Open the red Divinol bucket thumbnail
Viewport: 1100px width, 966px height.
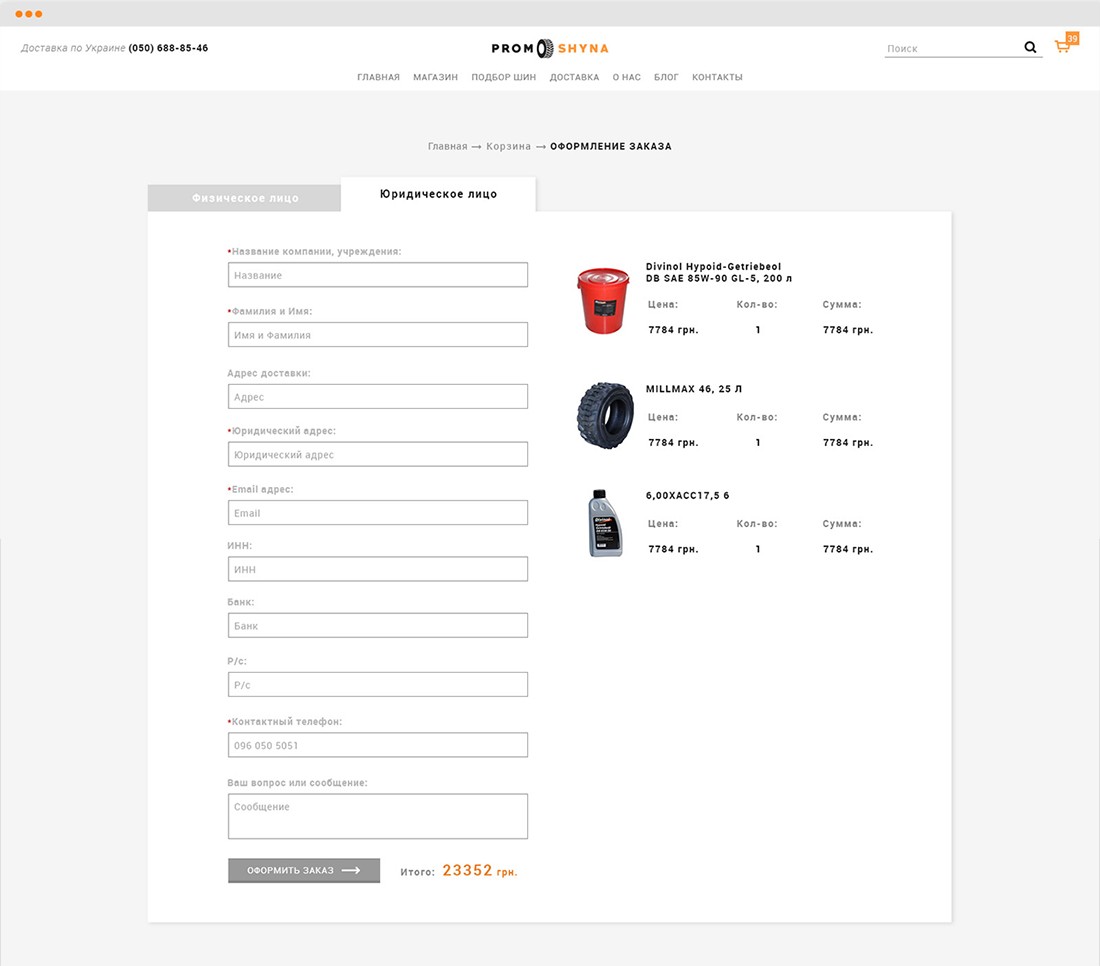point(603,300)
